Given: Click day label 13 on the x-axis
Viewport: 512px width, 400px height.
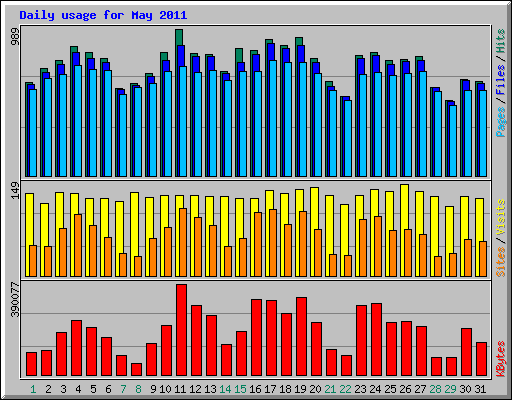Looking at the screenshot, I should tap(210, 389).
